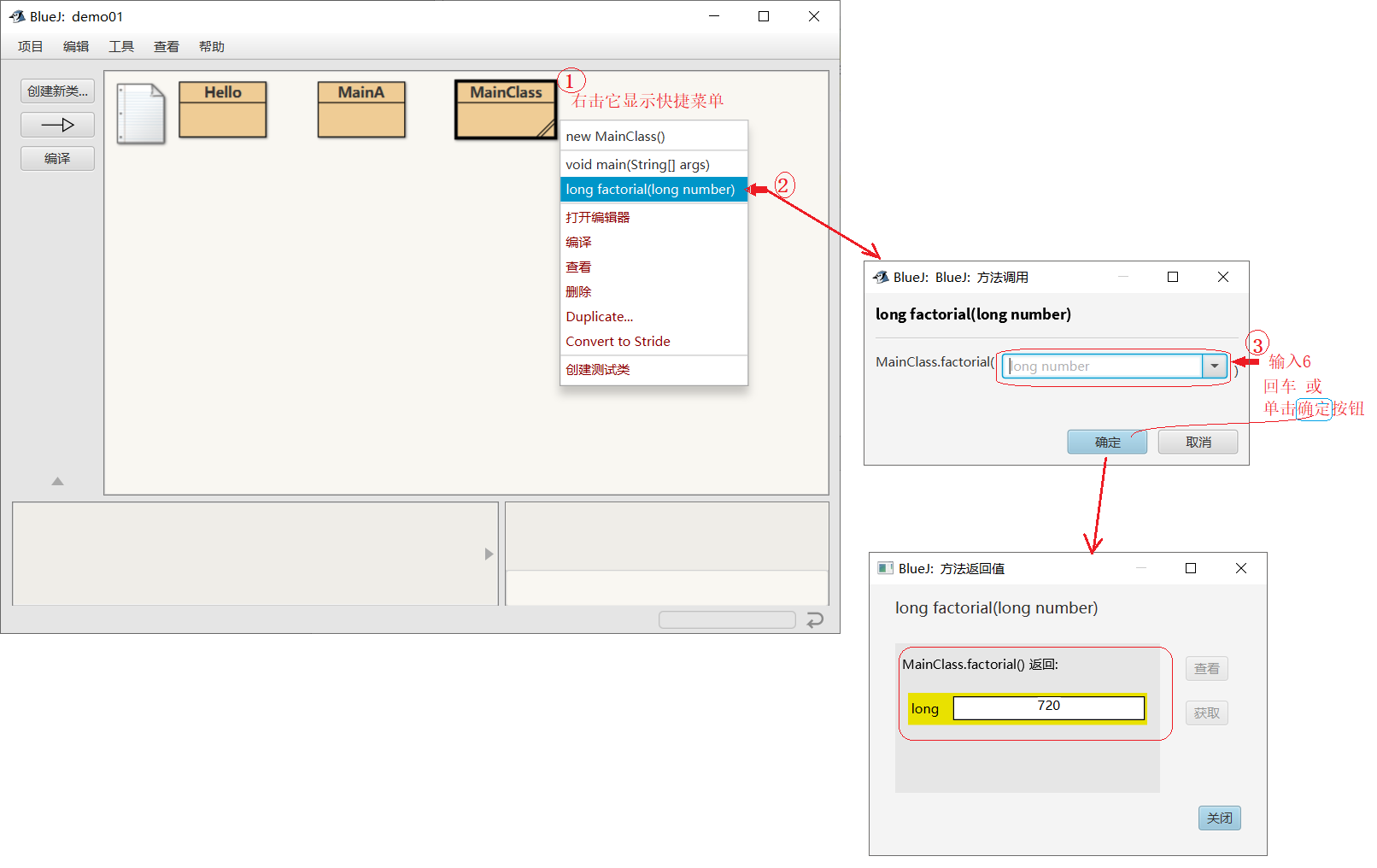Choose Convert to Stride entry
Screen dimensions: 1377x868
point(653,341)
